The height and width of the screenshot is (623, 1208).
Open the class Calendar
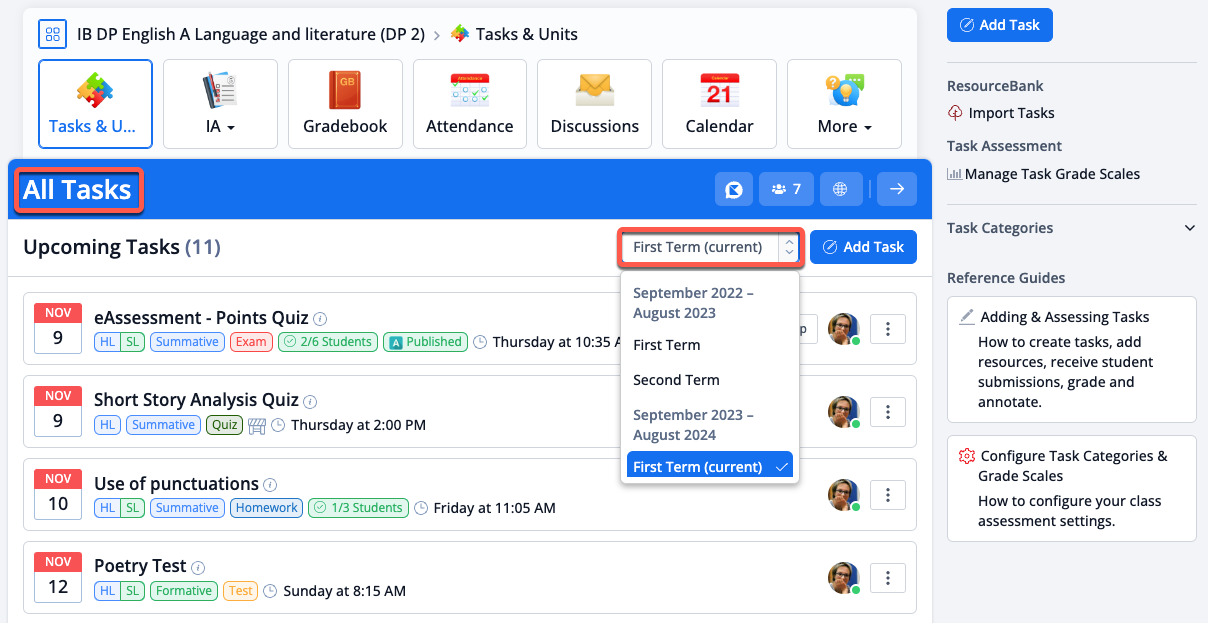coord(719,104)
